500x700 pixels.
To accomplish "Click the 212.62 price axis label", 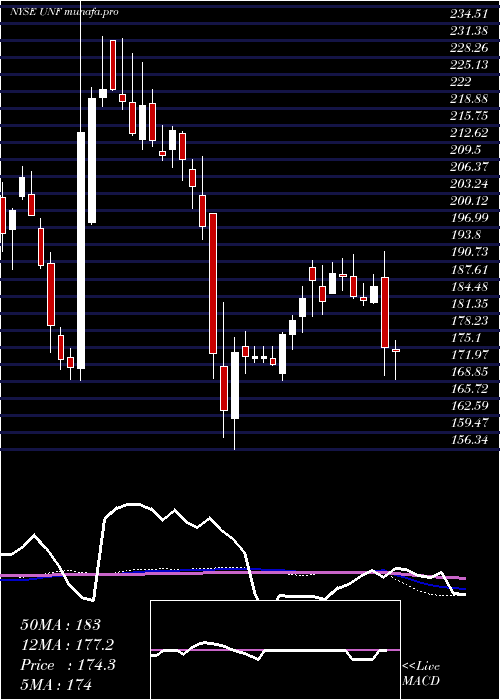I will click(468, 133).
